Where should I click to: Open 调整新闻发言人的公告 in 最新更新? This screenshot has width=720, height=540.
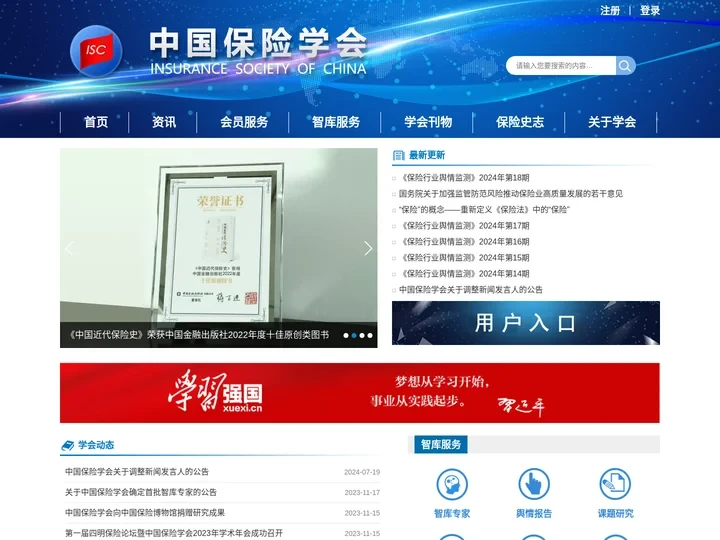(x=471, y=290)
